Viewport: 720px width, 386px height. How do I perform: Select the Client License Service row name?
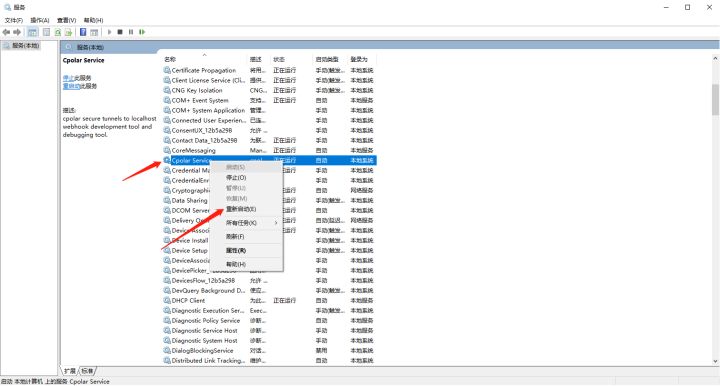[x=208, y=80]
